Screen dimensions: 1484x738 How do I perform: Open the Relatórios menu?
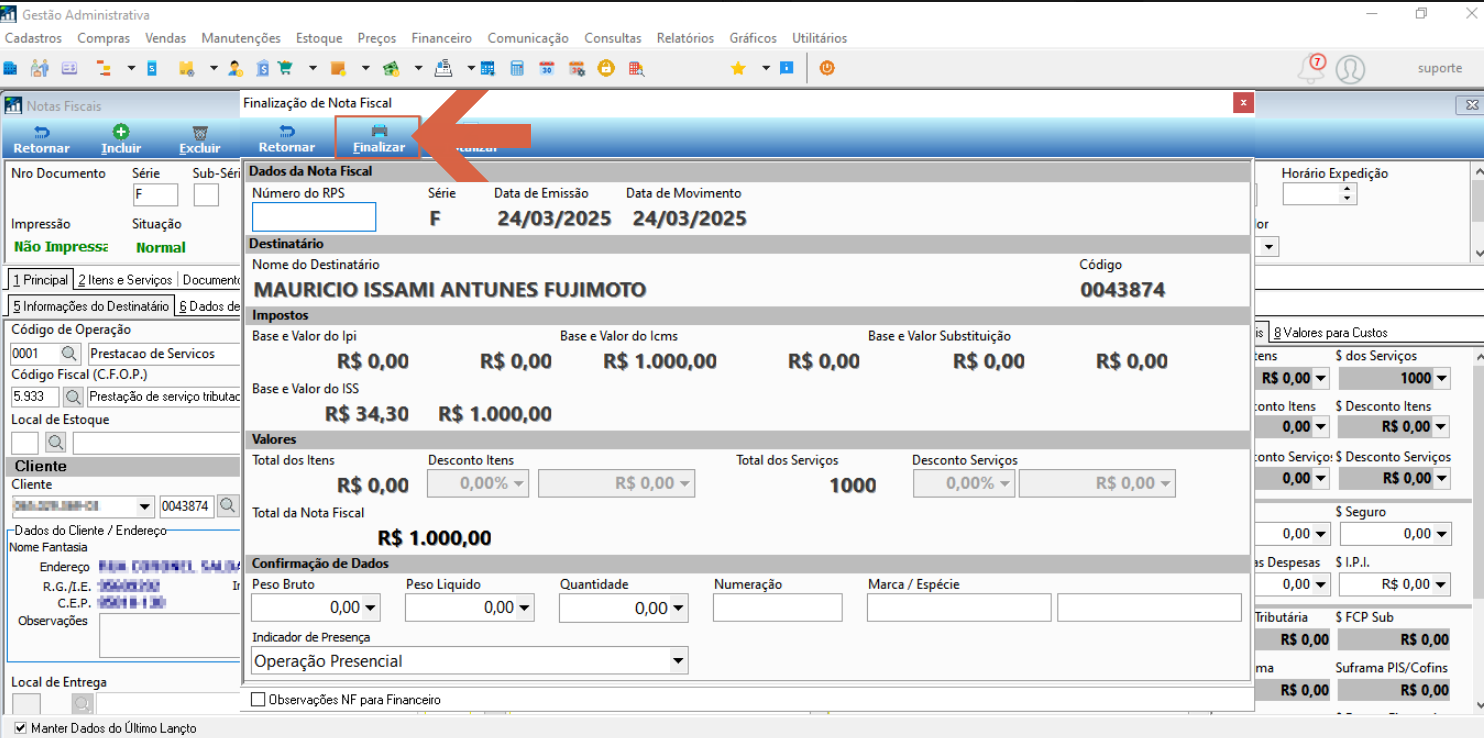click(685, 38)
